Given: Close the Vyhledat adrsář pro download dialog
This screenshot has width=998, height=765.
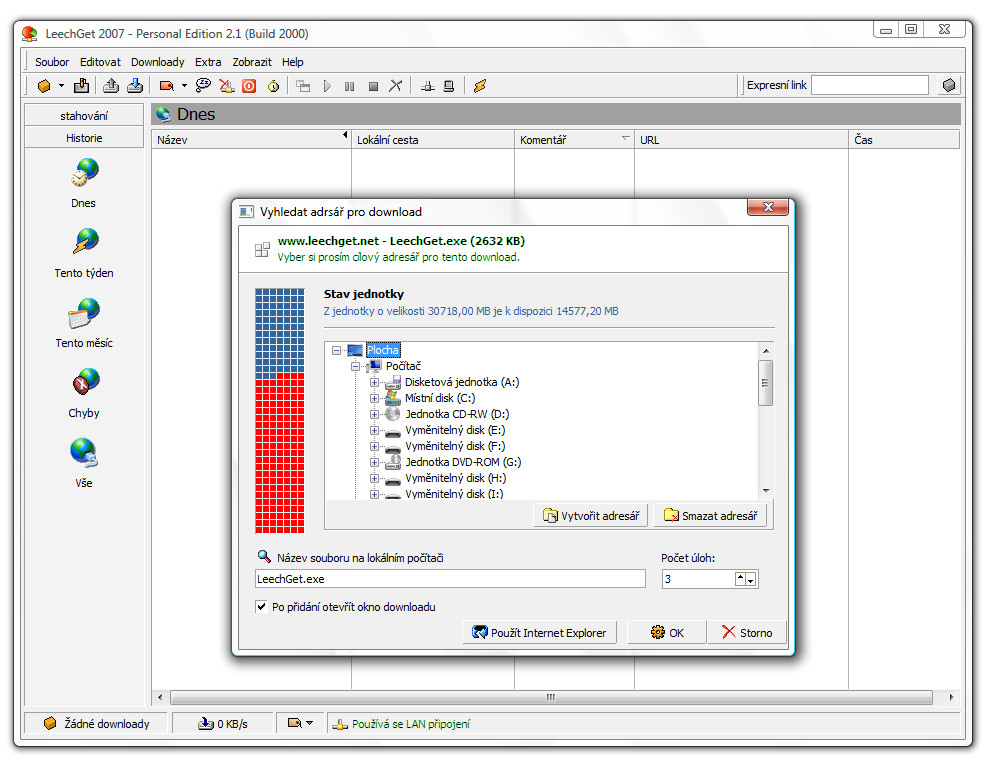Looking at the screenshot, I should pyautogui.click(x=768, y=207).
